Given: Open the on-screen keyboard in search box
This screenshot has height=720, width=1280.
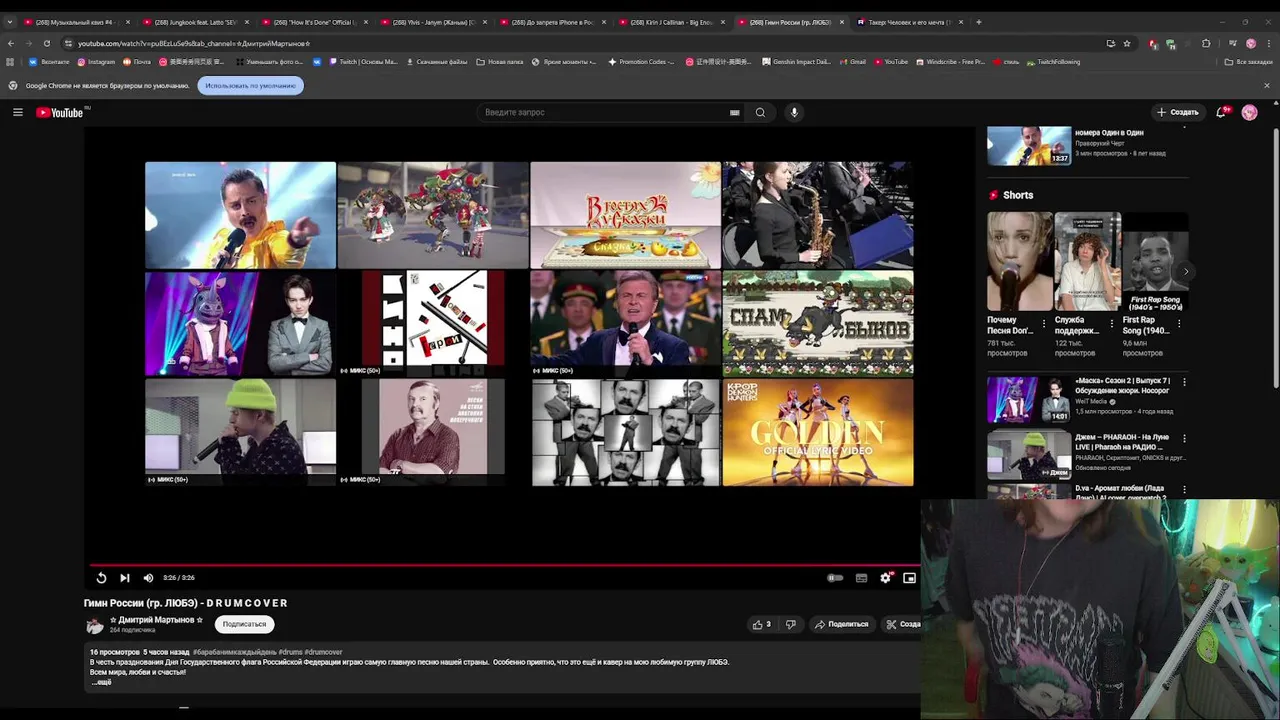Looking at the screenshot, I should coord(735,112).
